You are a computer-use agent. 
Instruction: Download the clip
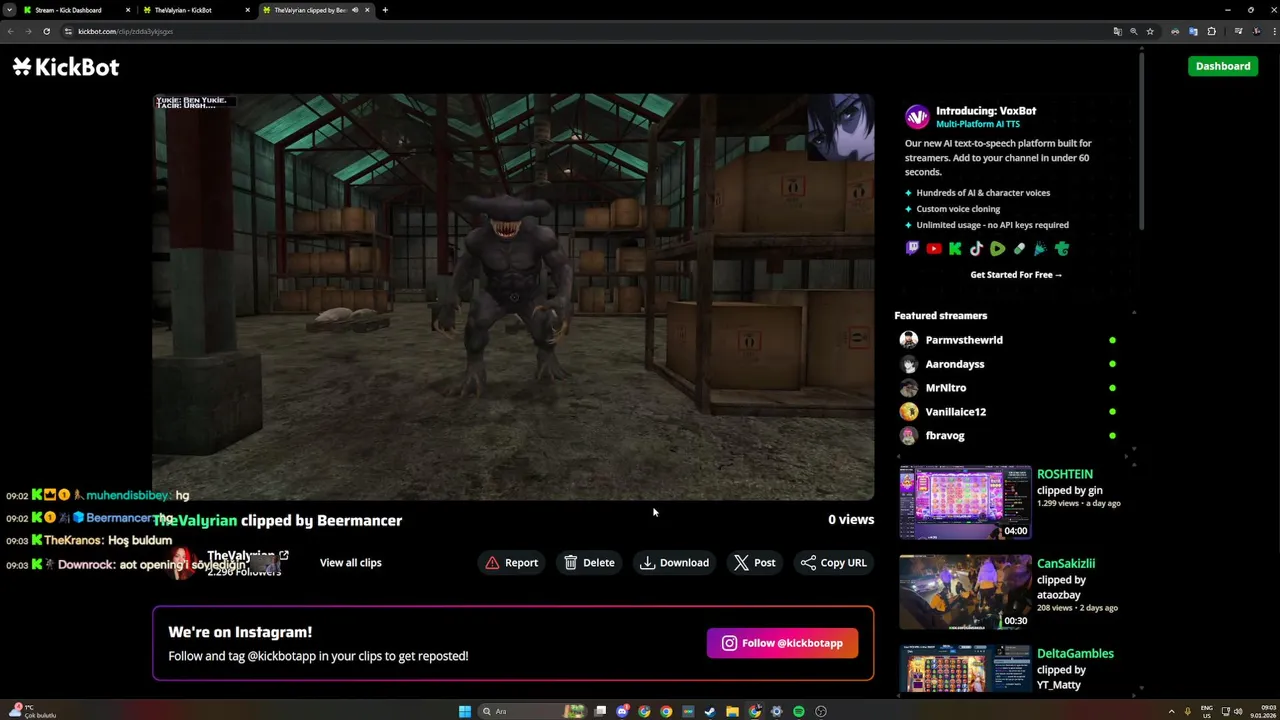(x=675, y=563)
